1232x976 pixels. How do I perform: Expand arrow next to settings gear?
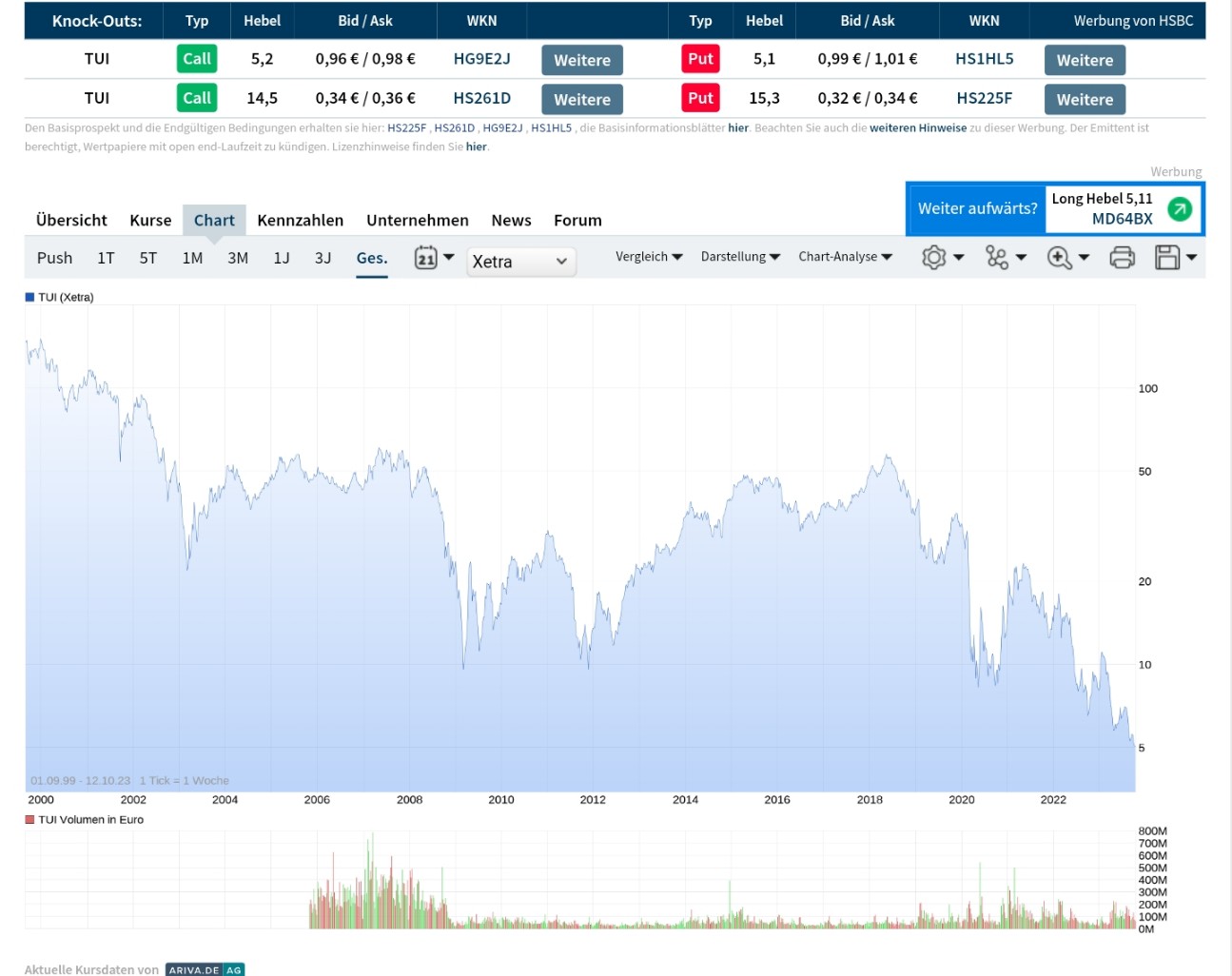point(958,258)
